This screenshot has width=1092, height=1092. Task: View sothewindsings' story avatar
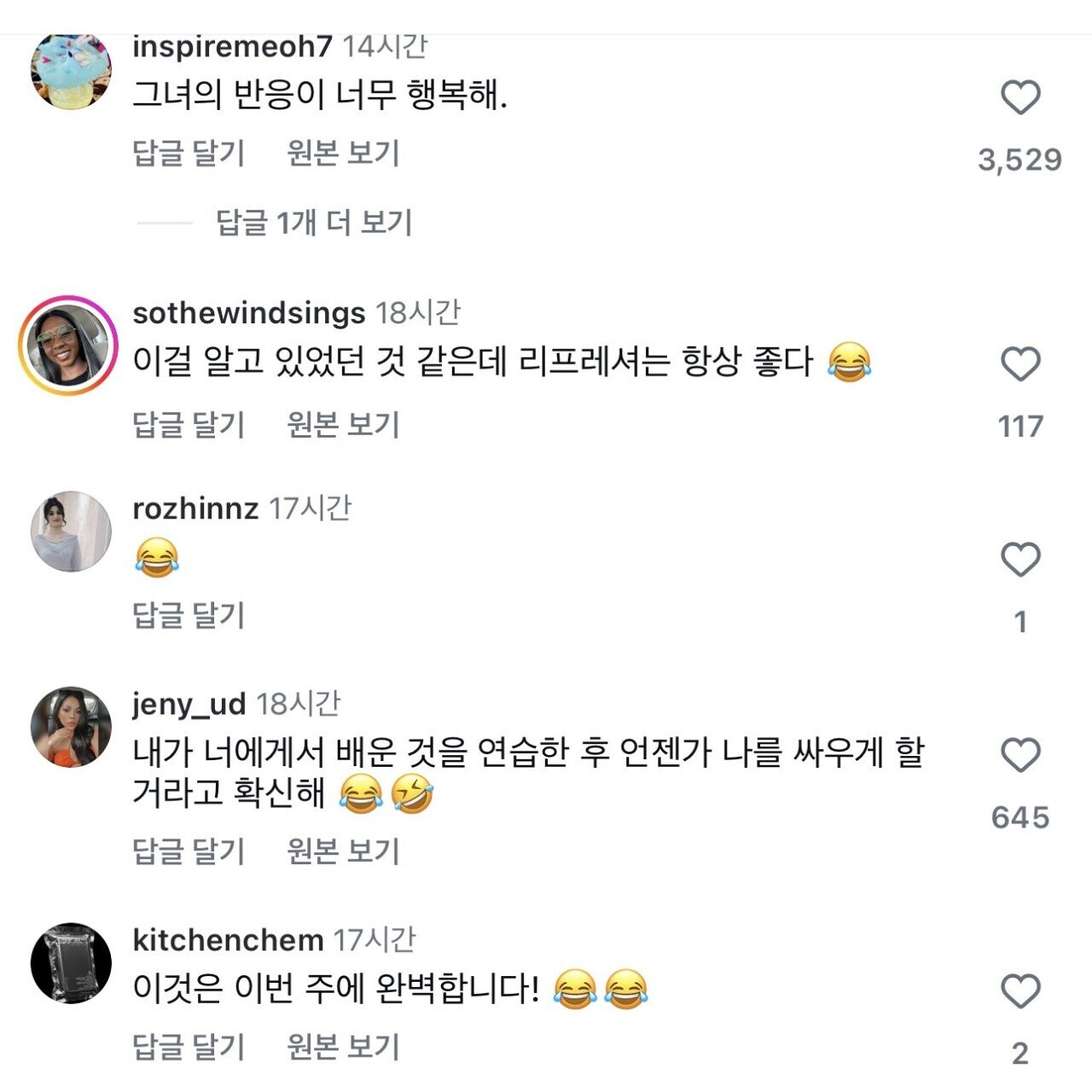(x=68, y=346)
